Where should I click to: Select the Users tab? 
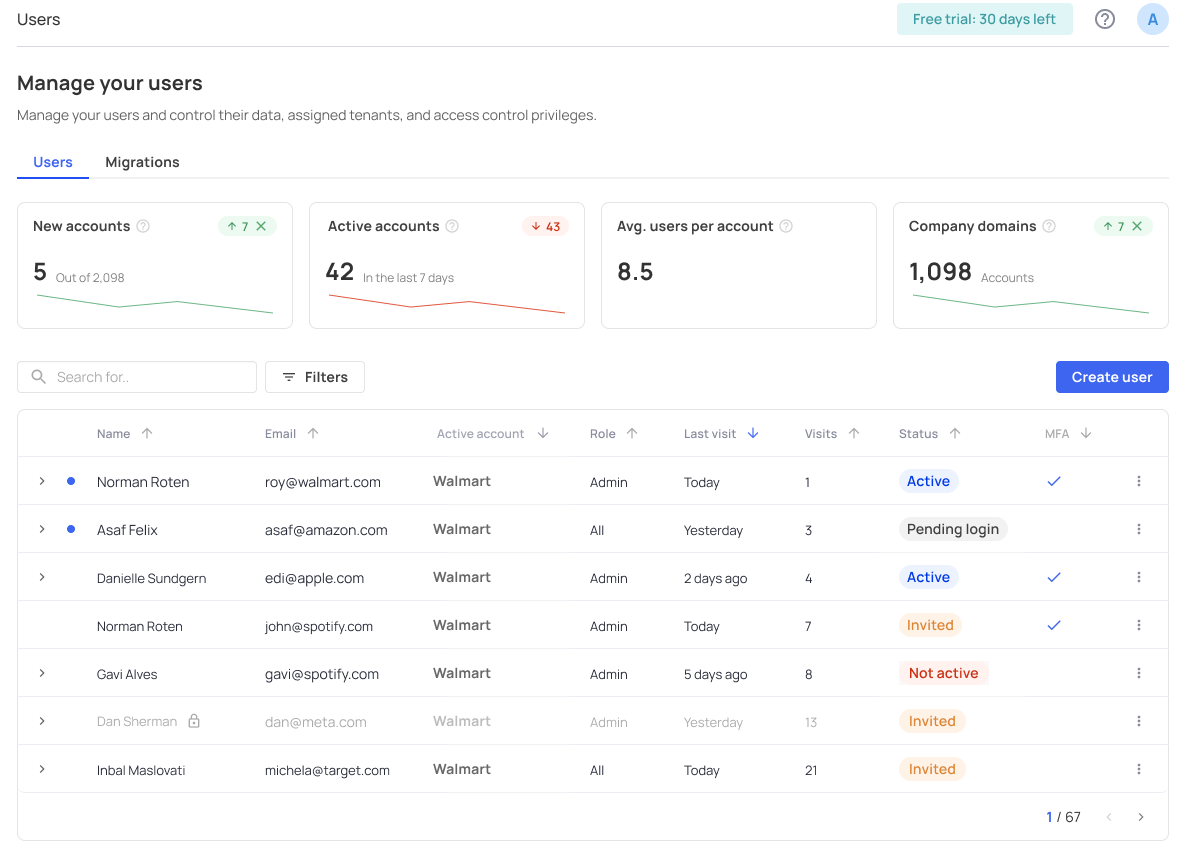tap(53, 162)
